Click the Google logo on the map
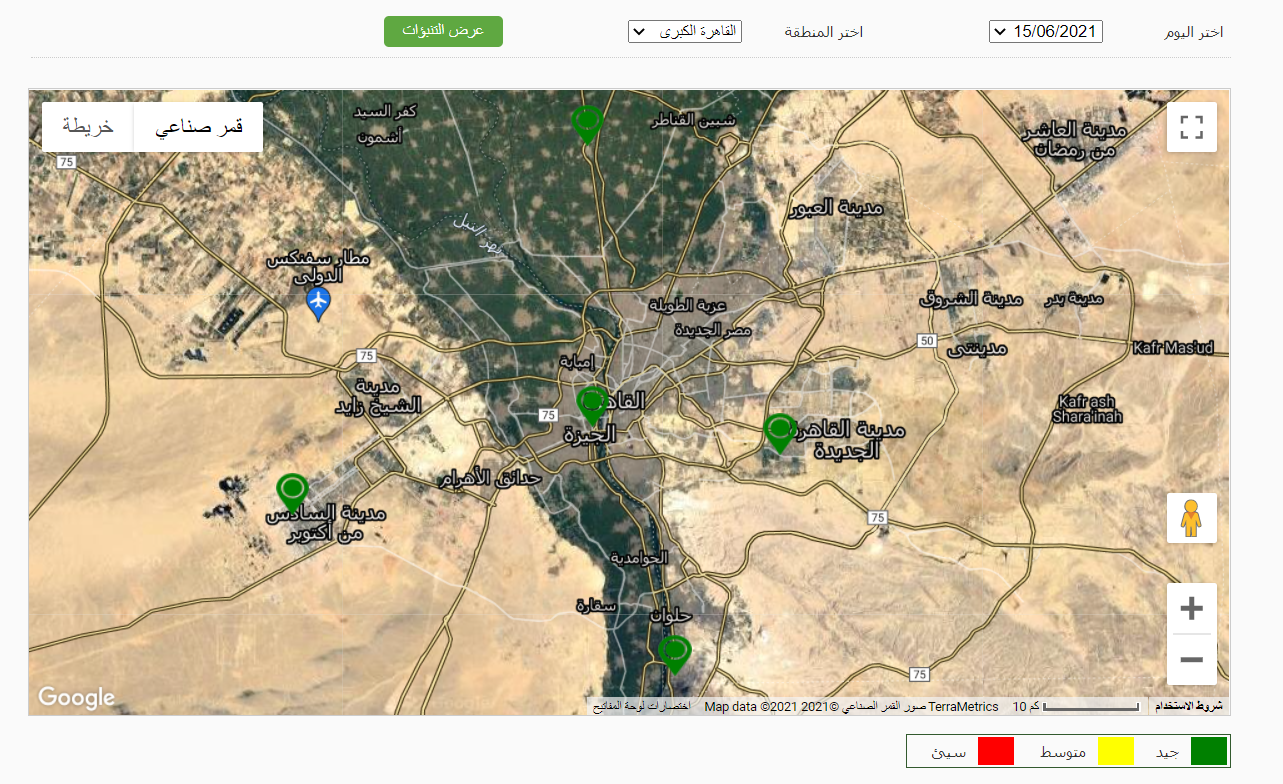This screenshot has height=784, width=1283. coord(76,697)
